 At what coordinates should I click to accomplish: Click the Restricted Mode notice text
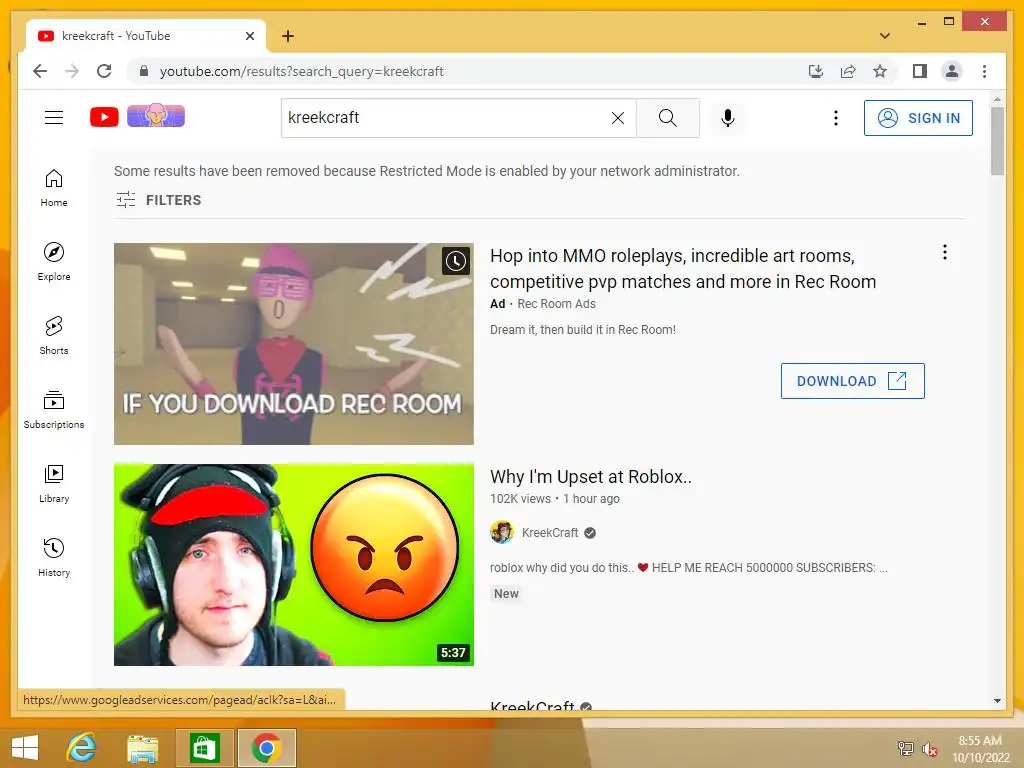coord(426,171)
